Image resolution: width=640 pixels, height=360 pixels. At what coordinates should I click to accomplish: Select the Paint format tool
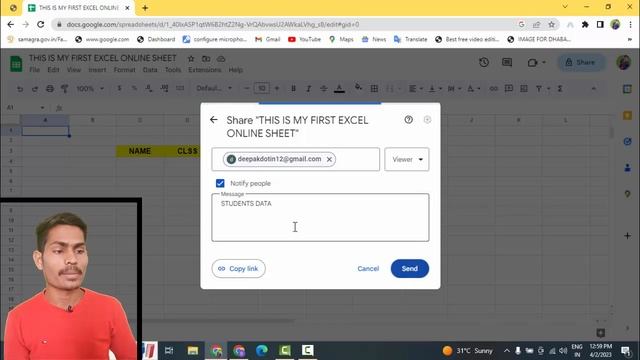pos(64,89)
